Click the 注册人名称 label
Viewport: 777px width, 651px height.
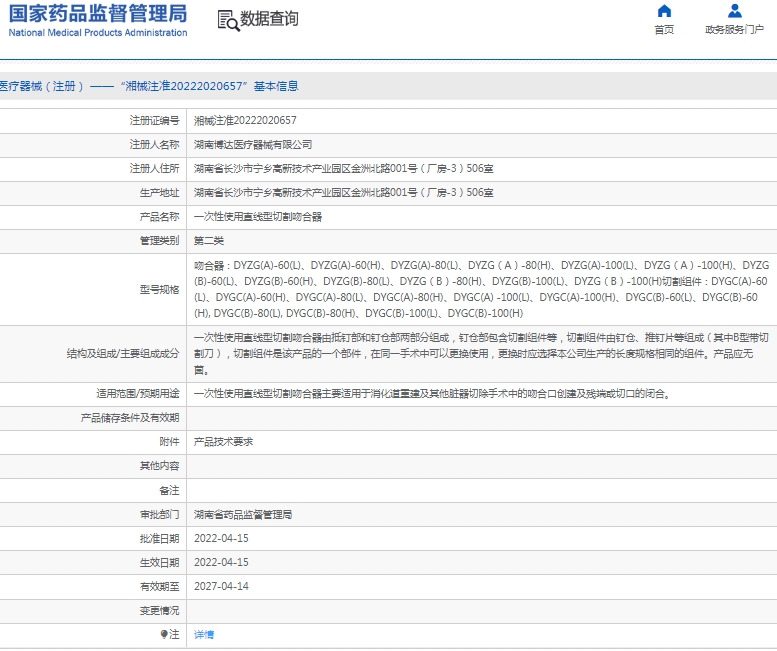tap(154, 145)
